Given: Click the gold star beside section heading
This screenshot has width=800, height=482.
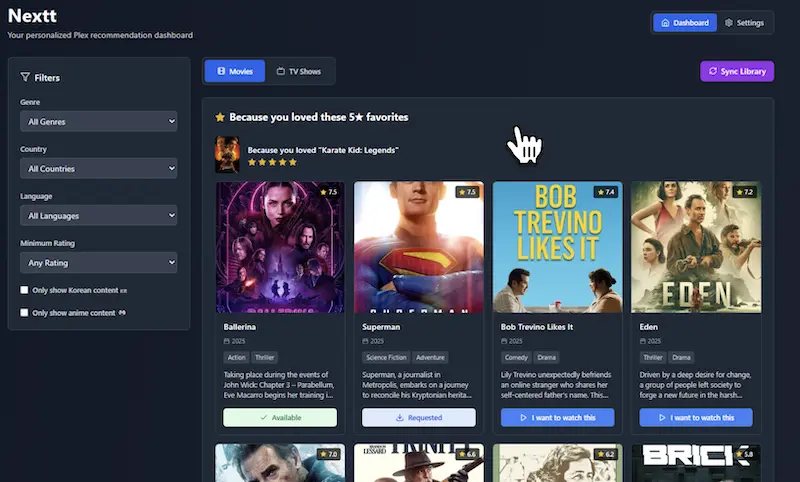Looking at the screenshot, I should [220, 117].
